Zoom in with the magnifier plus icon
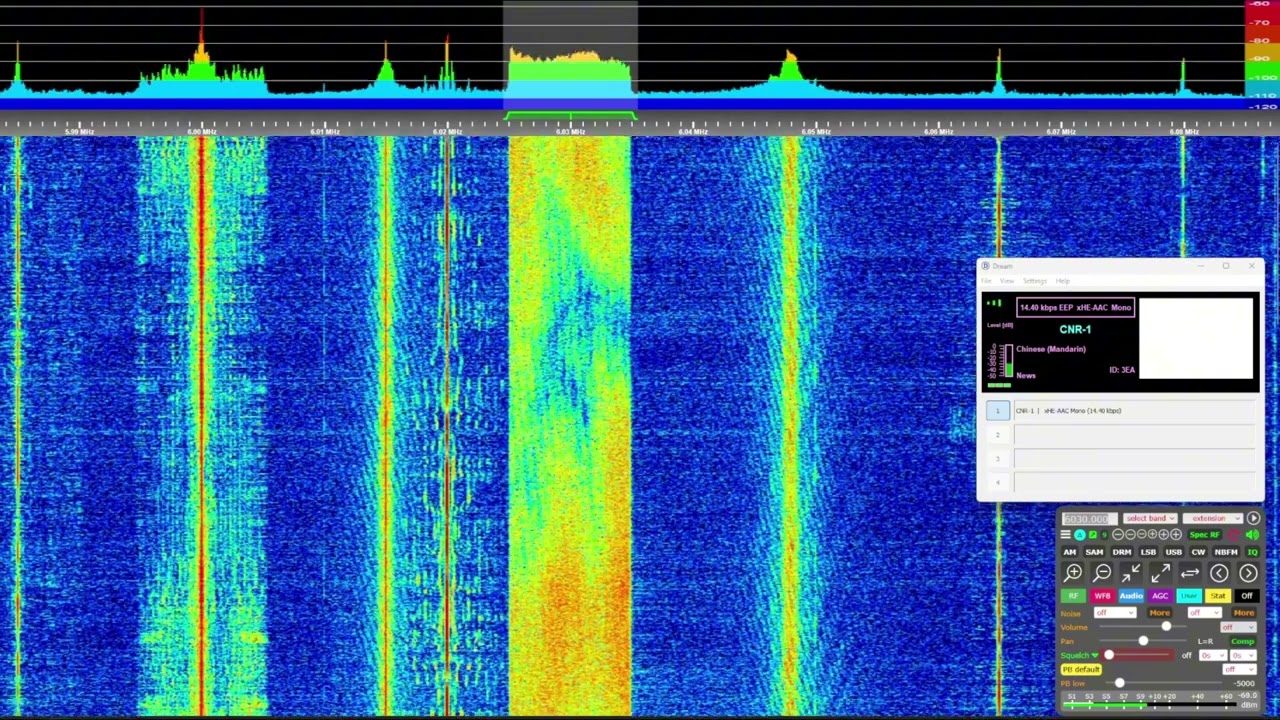The height and width of the screenshot is (720, 1280). point(1072,573)
